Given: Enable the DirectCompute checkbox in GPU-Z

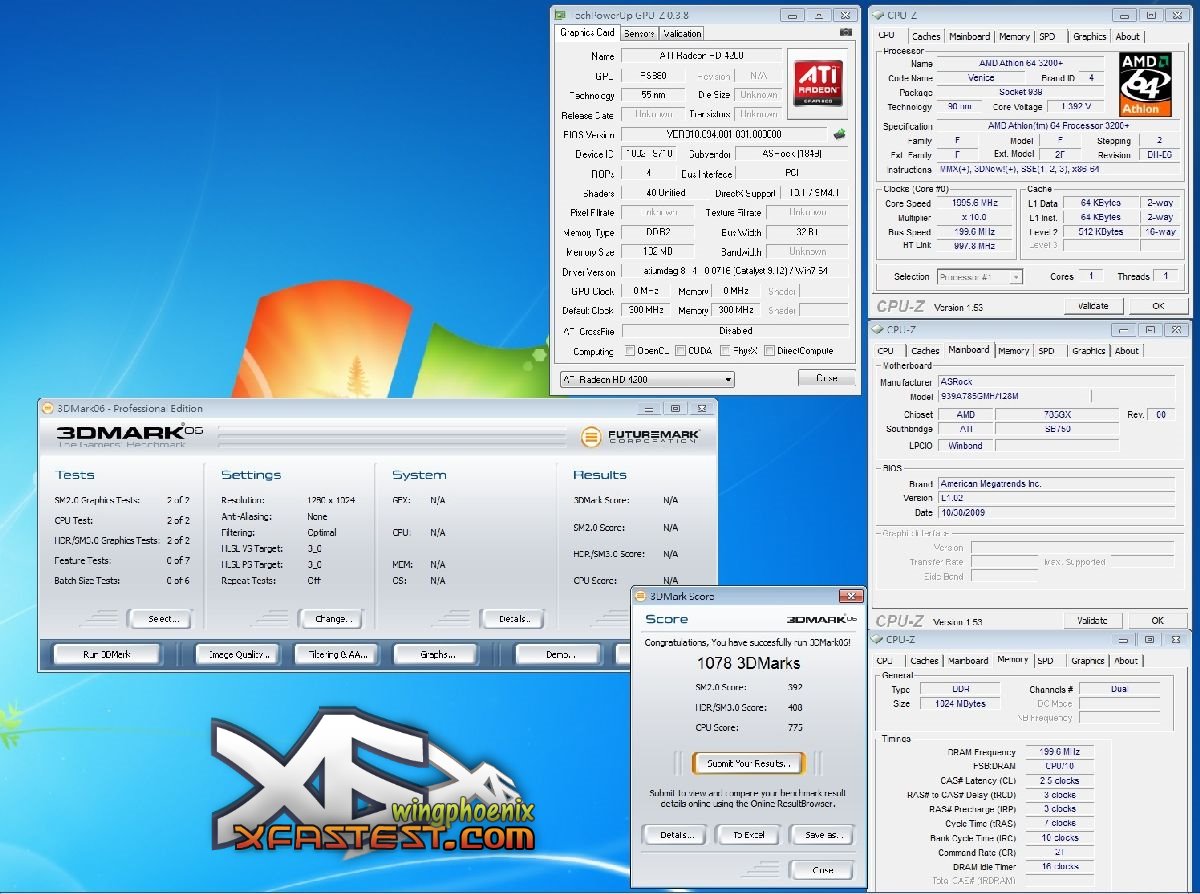Looking at the screenshot, I should [x=769, y=351].
